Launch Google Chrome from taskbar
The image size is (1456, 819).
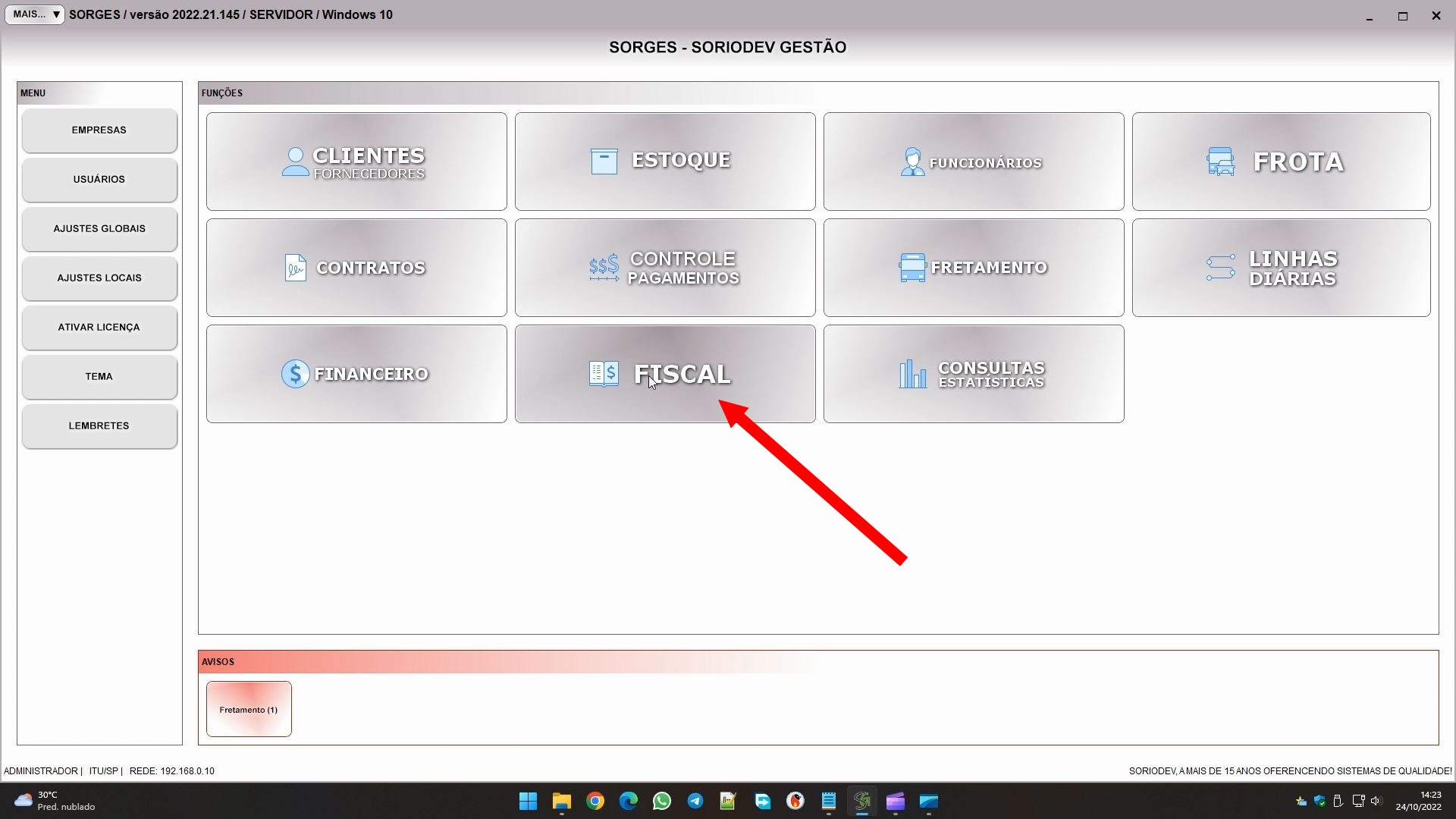[595, 801]
